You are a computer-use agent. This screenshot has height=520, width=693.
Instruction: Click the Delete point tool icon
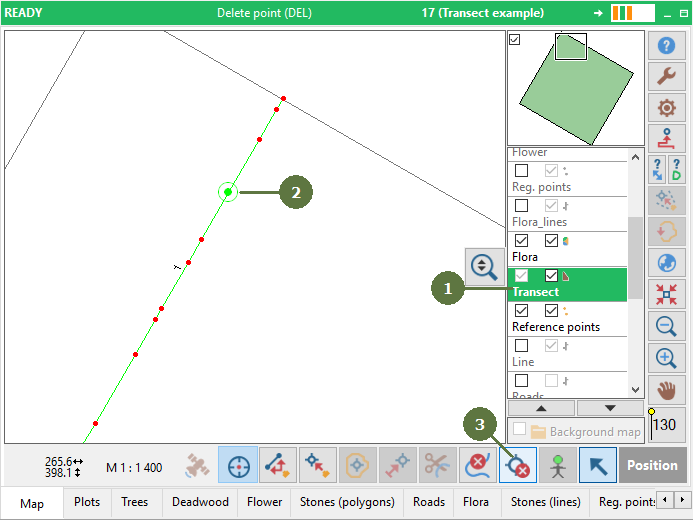pyautogui.click(x=518, y=465)
